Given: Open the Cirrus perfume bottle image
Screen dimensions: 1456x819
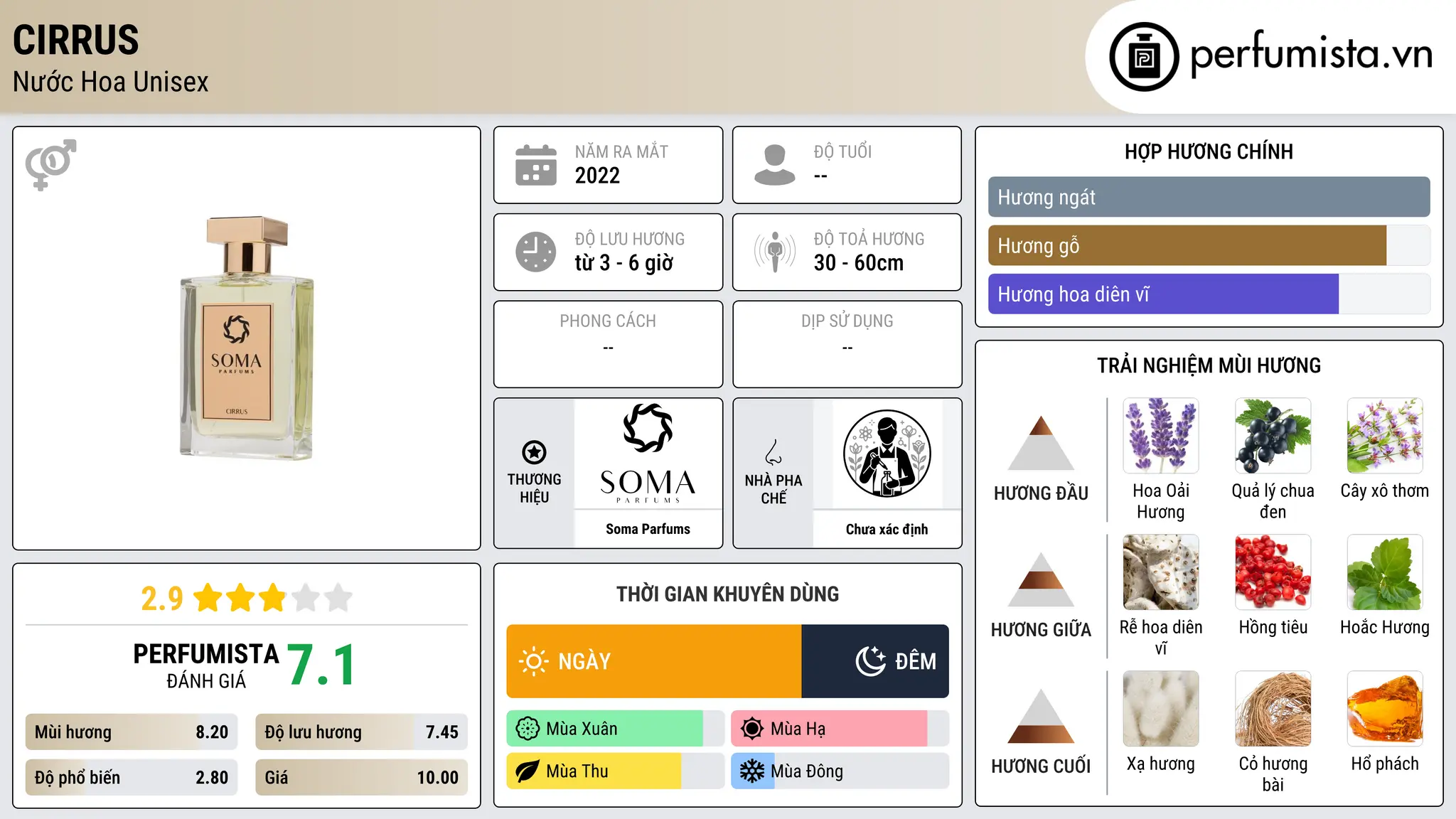Looking at the screenshot, I should point(247,338).
